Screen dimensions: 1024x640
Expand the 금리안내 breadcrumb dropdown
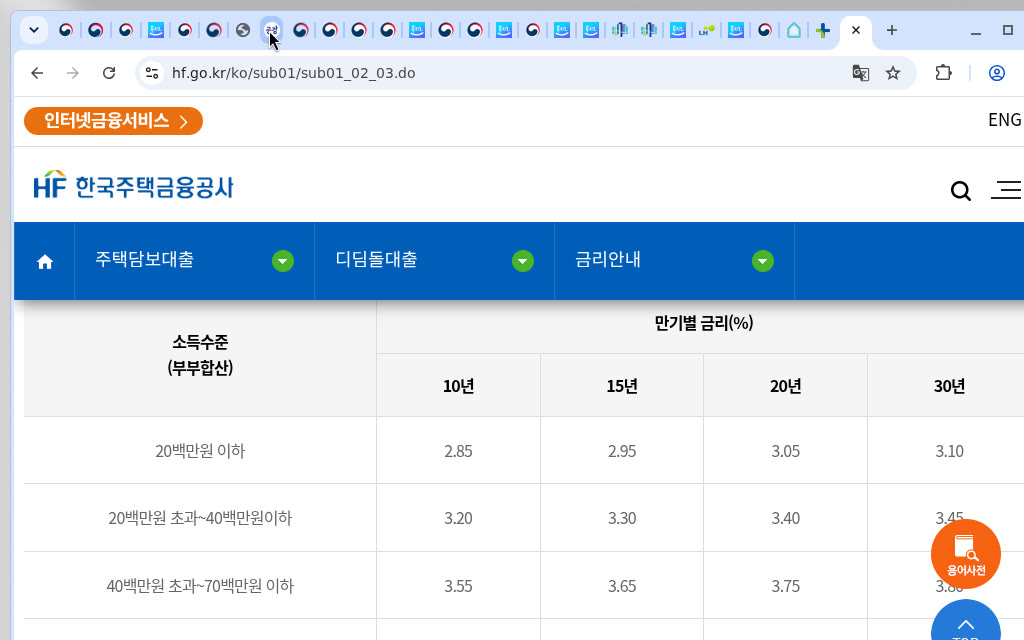[763, 261]
